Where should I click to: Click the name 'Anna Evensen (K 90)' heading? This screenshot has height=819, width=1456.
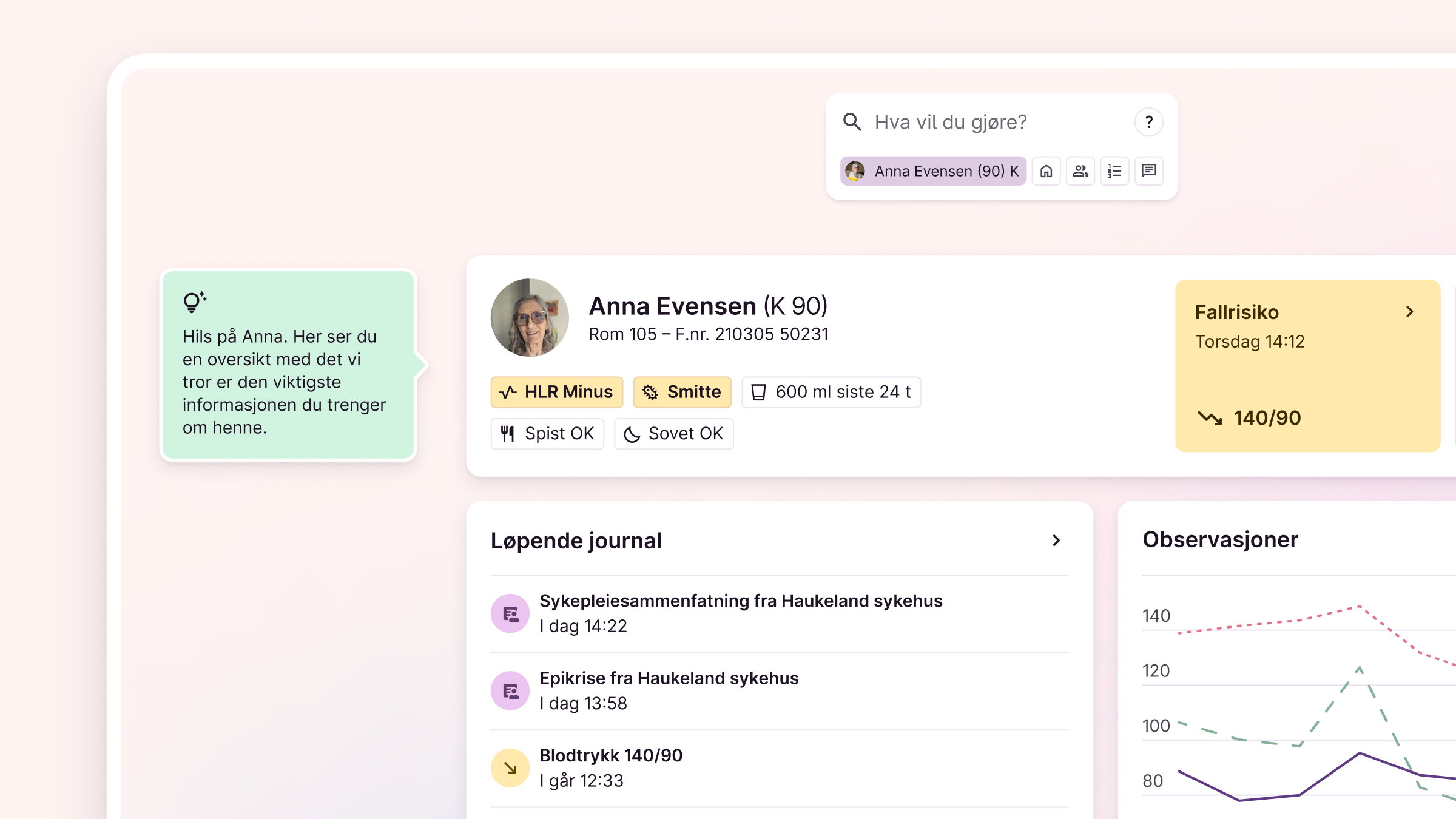pyautogui.click(x=708, y=306)
